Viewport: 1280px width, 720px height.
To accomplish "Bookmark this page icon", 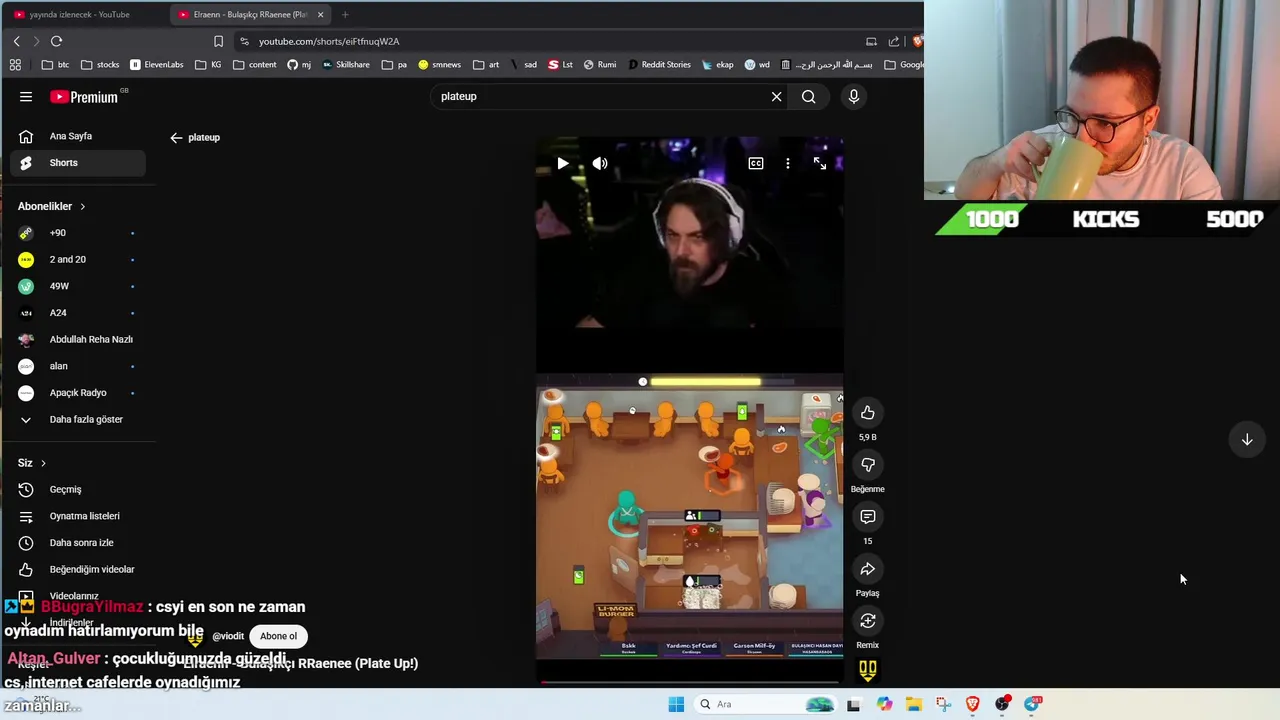I will pos(218,41).
